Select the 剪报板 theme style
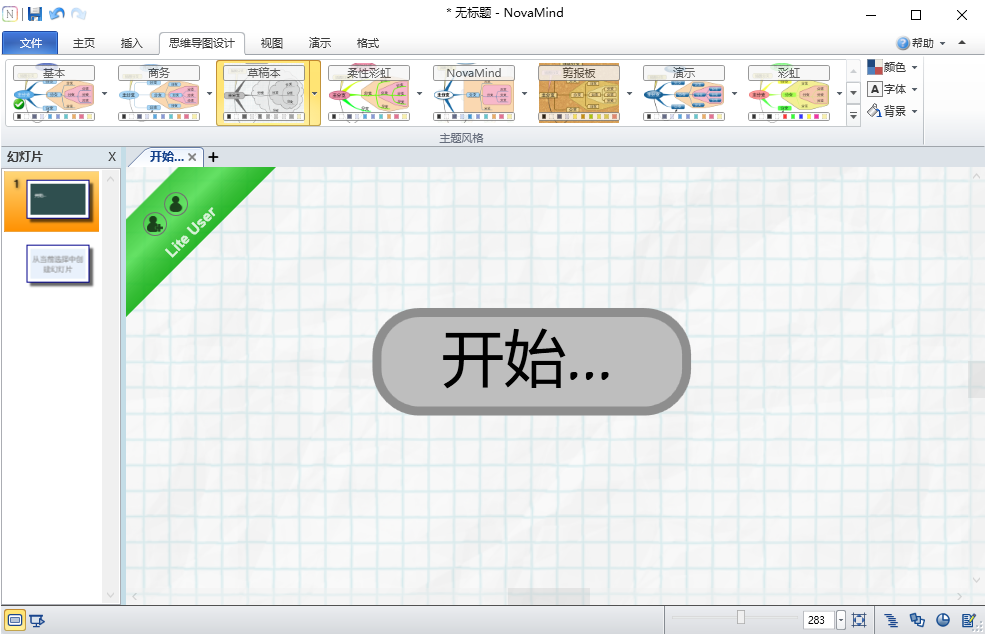This screenshot has height=635, width=986. click(x=578, y=92)
